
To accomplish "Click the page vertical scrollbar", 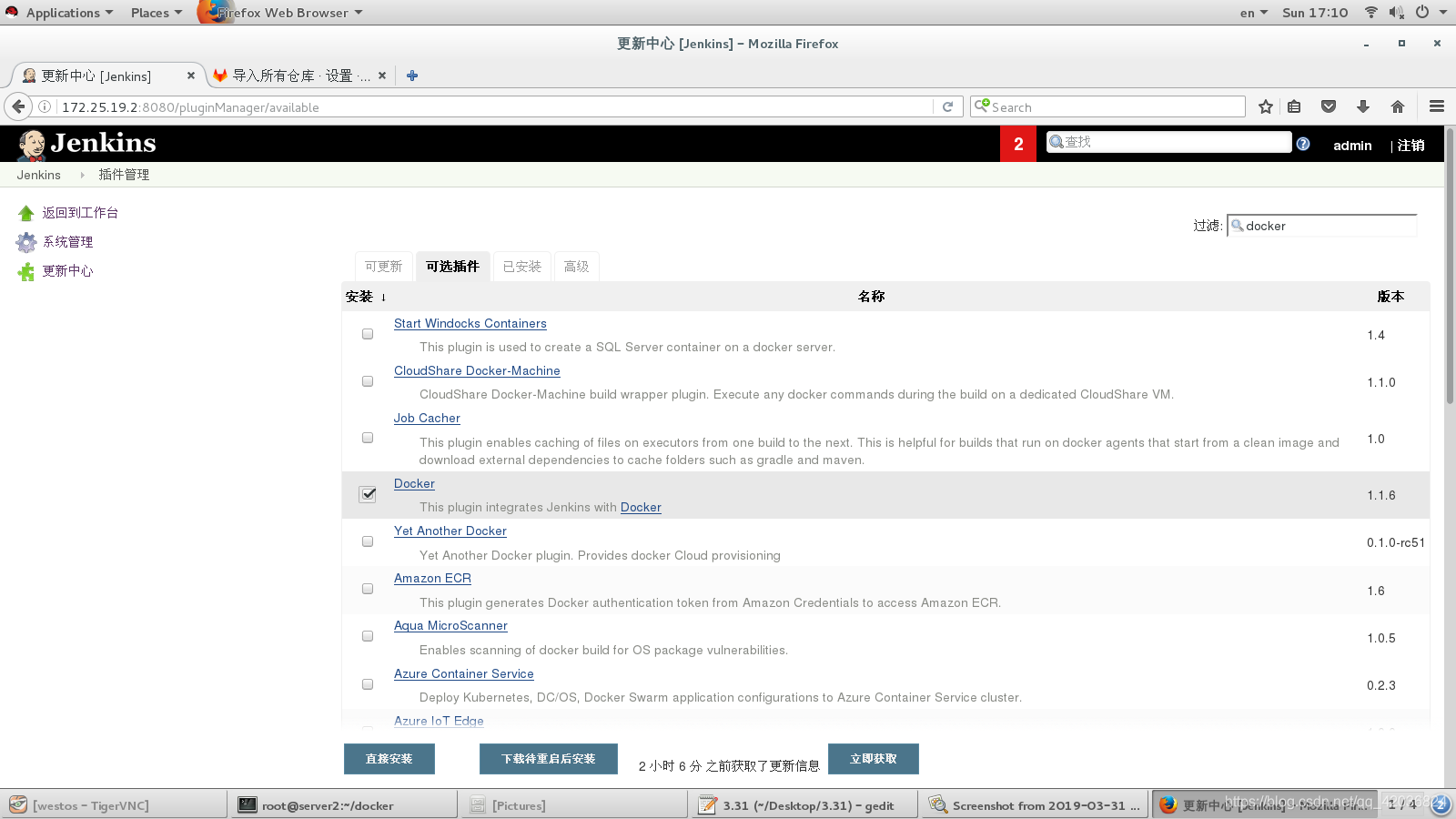I will [x=1450, y=264].
